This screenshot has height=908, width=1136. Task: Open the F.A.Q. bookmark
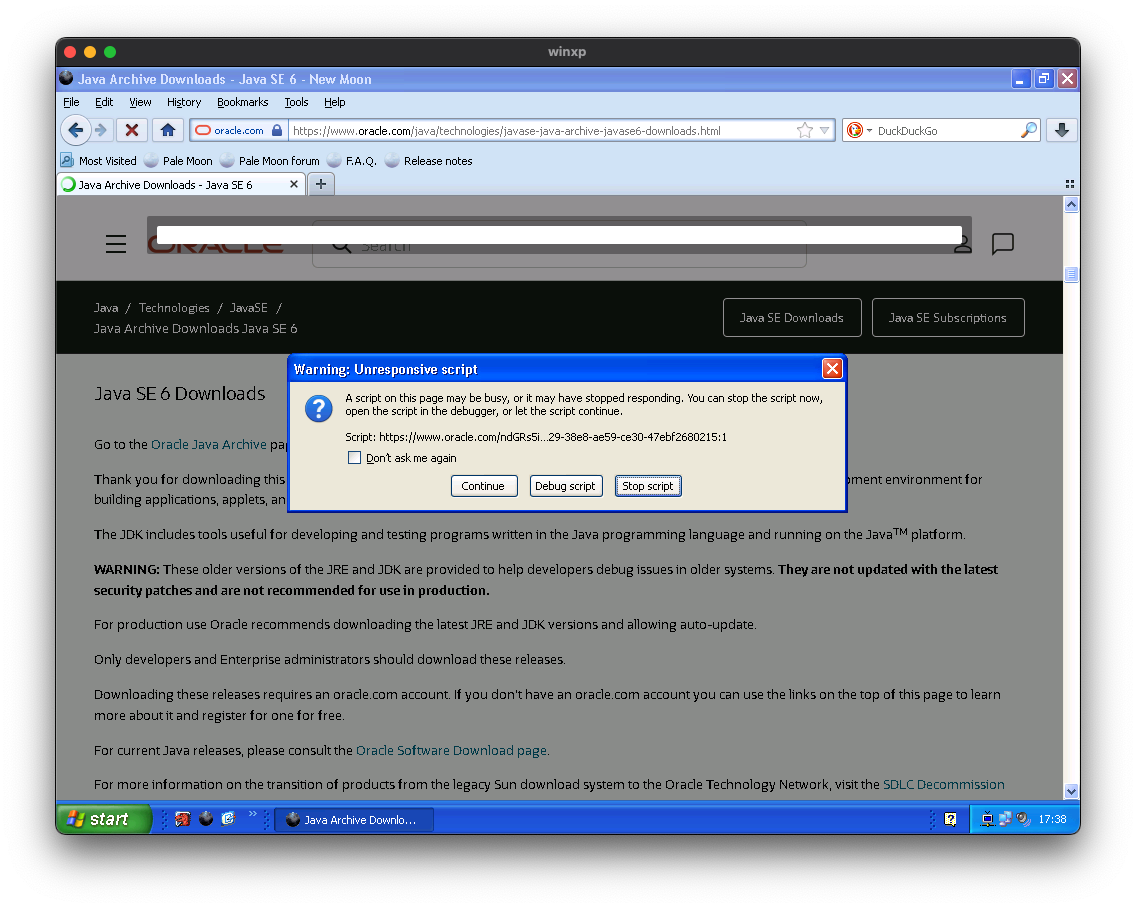352,161
